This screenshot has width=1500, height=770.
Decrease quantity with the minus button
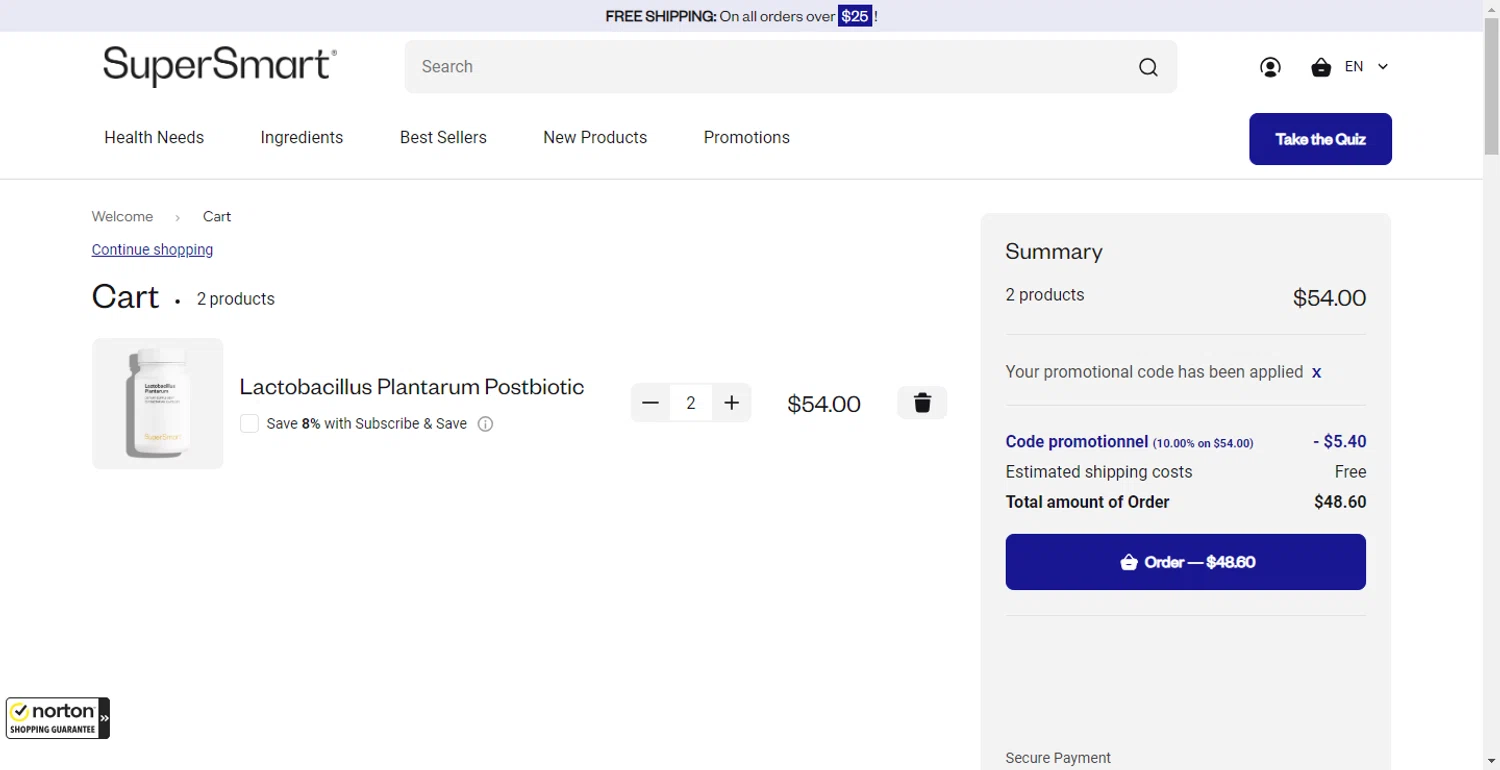coord(650,403)
